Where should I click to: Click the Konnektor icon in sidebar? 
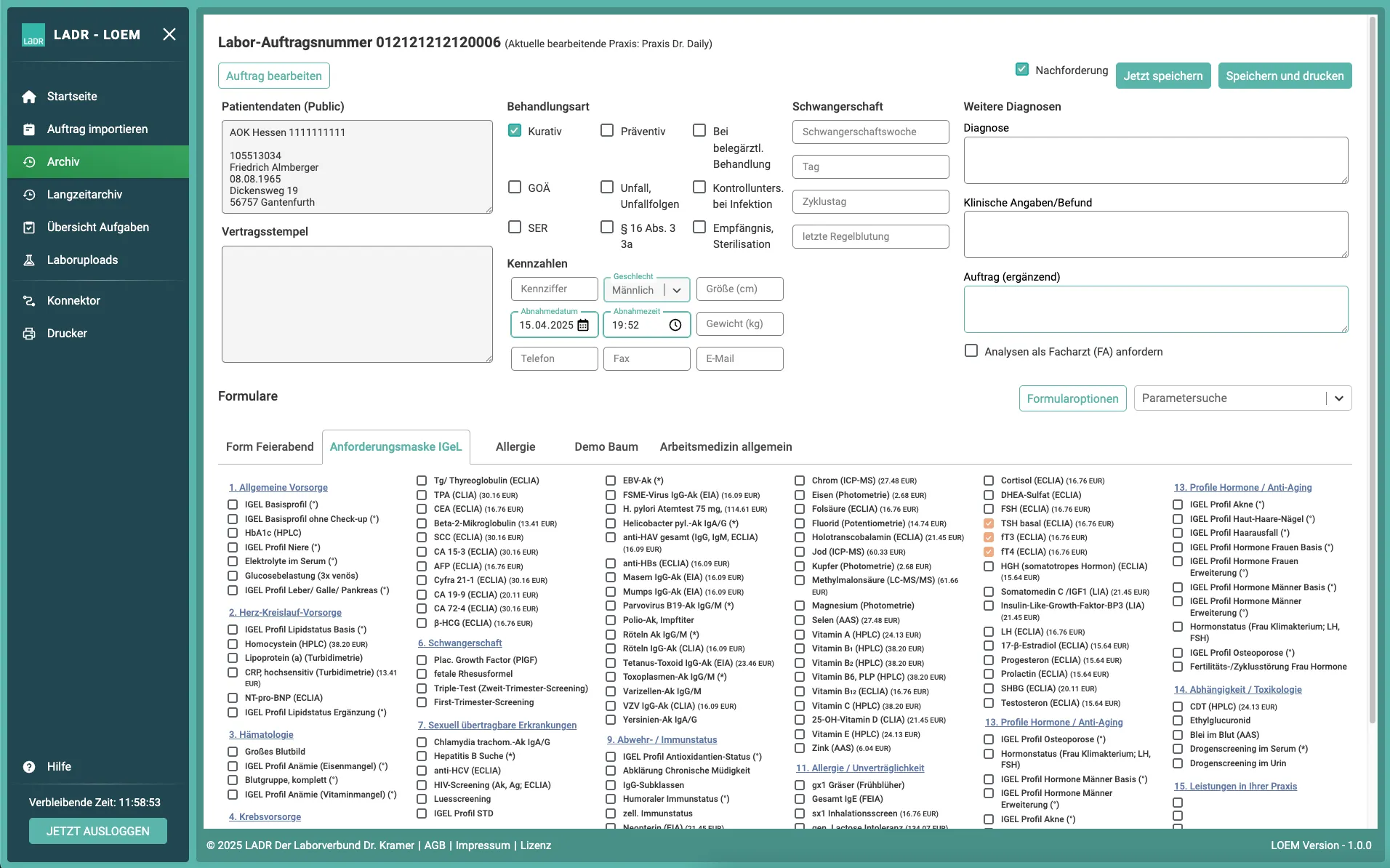[x=29, y=301]
